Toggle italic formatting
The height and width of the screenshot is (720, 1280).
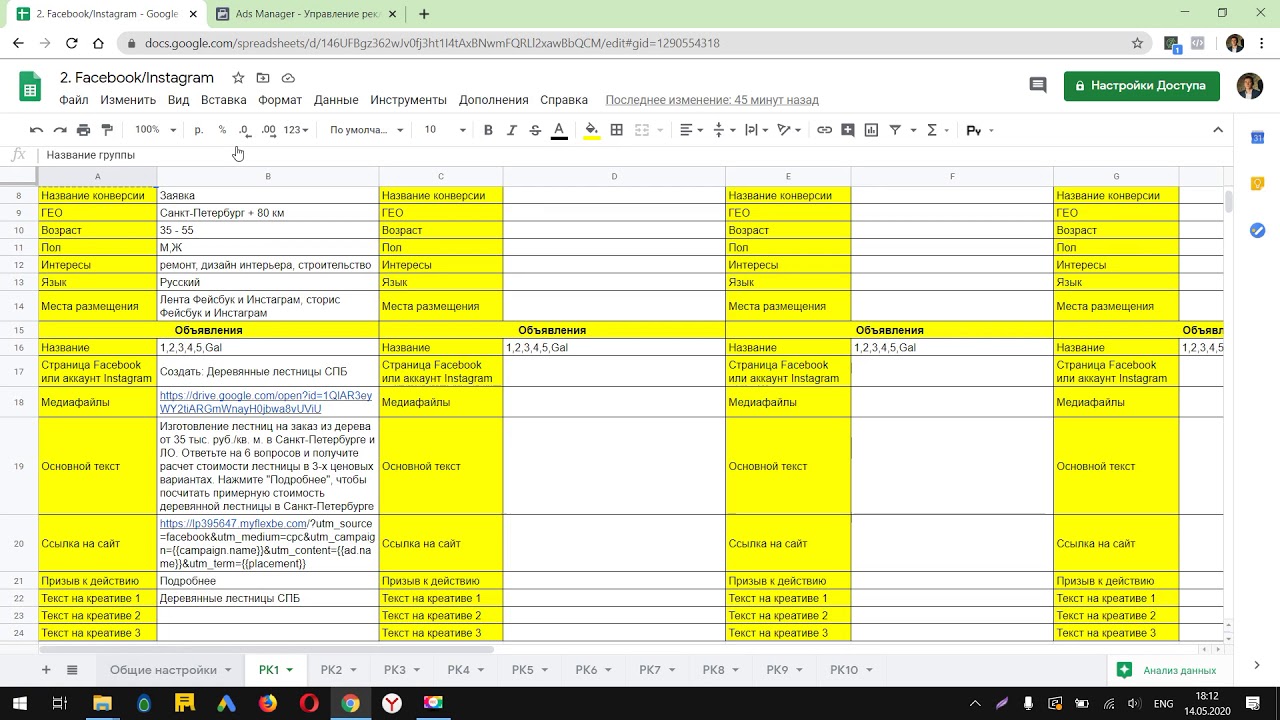[x=512, y=130]
